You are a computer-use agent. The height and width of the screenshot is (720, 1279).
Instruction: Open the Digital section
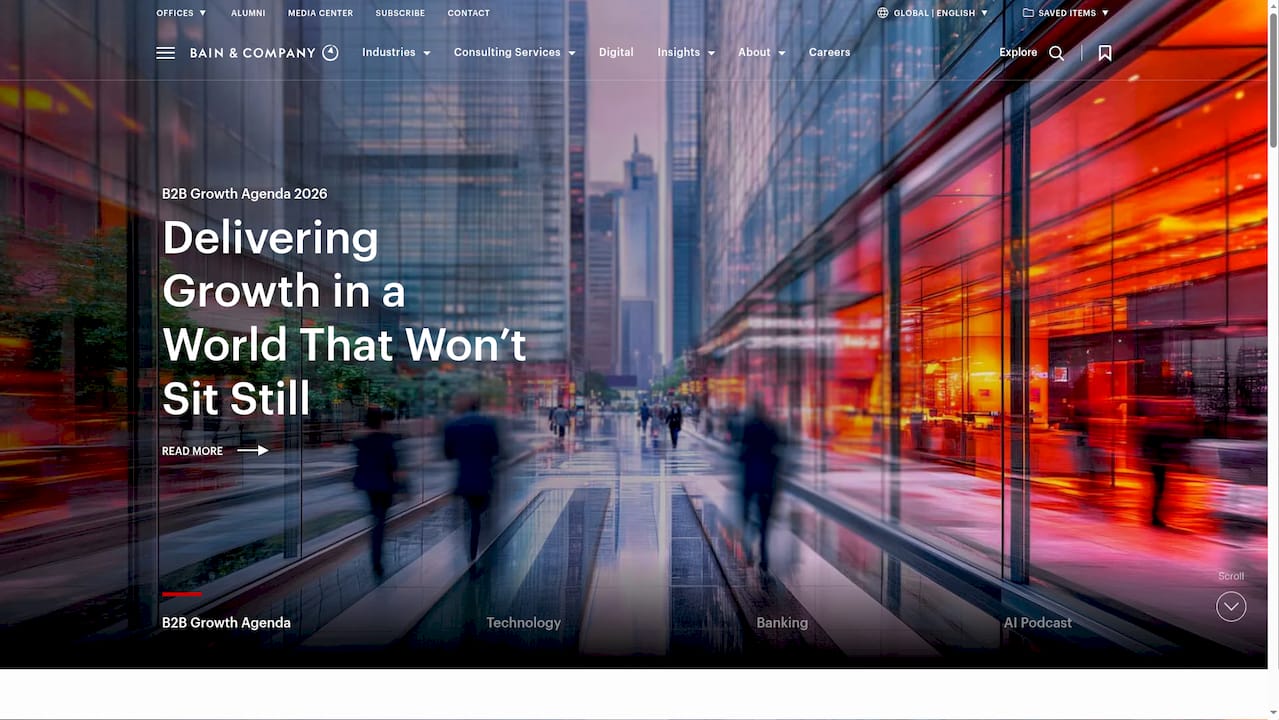[x=615, y=52]
